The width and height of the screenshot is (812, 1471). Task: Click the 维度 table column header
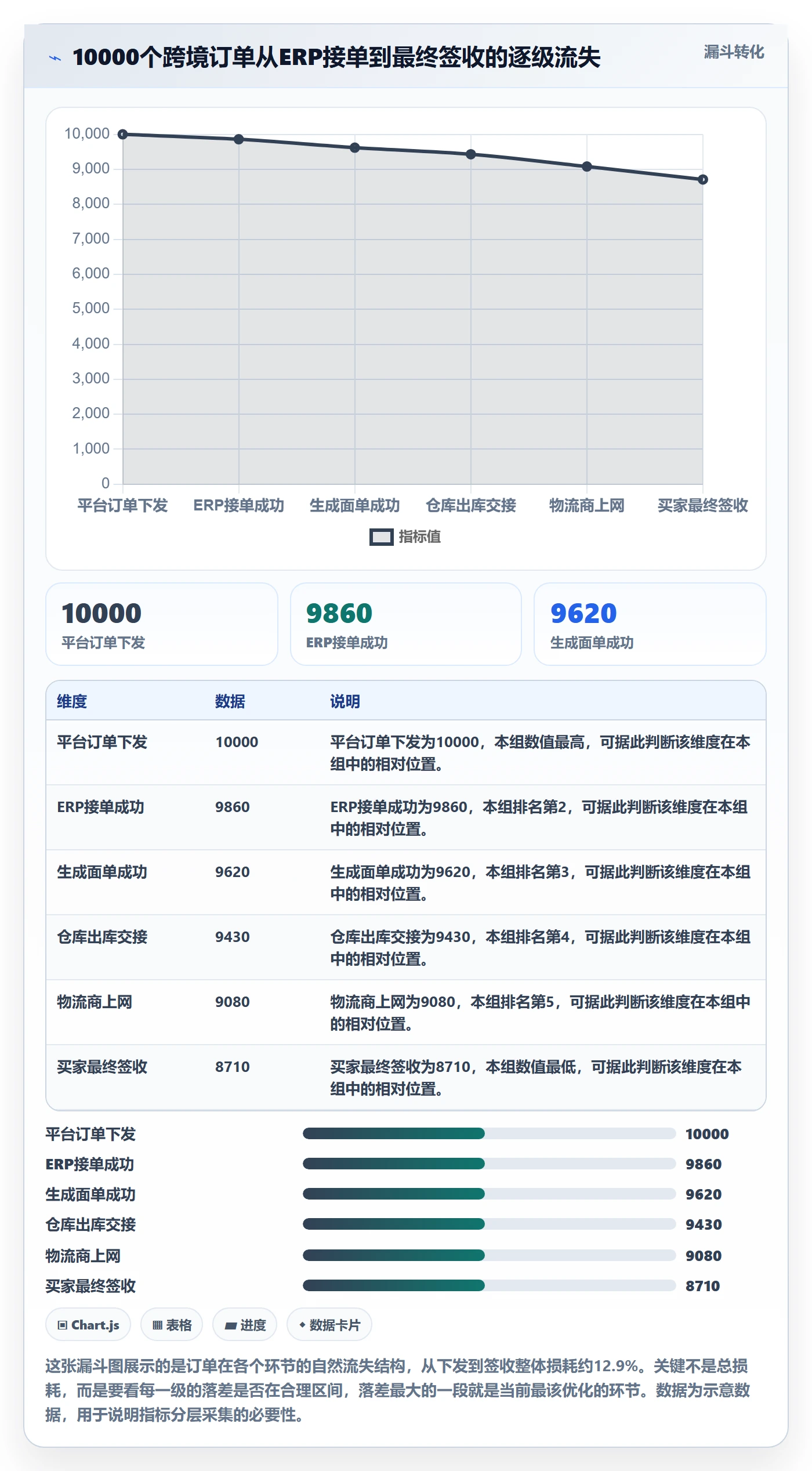pyautogui.click(x=72, y=701)
